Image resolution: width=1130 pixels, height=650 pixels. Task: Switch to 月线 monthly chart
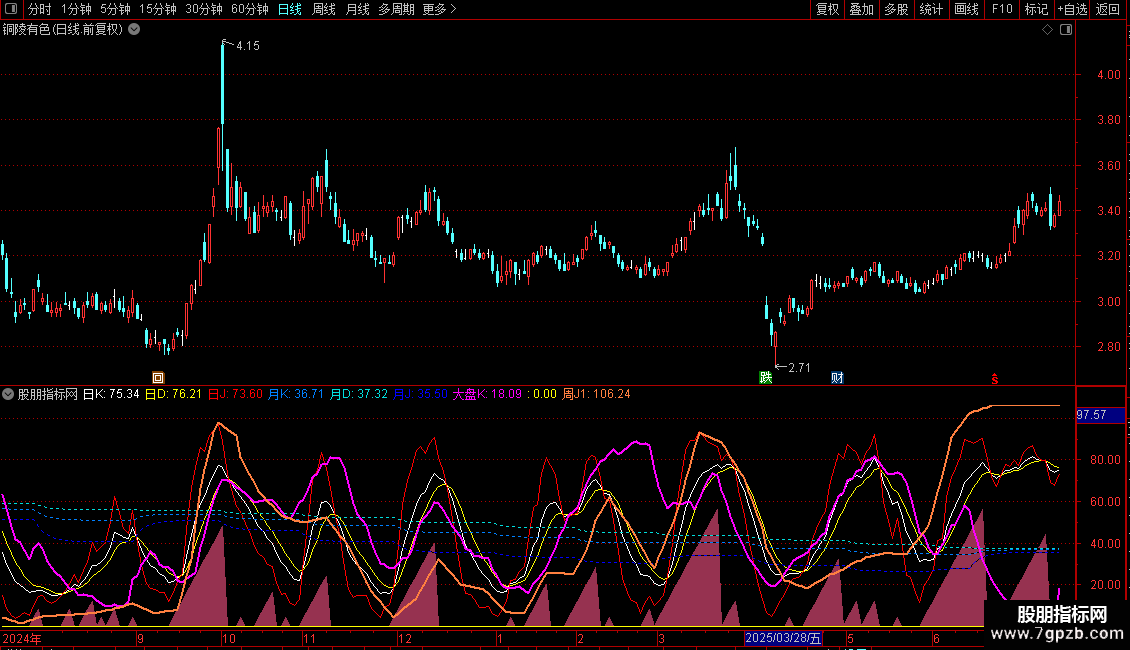357,9
